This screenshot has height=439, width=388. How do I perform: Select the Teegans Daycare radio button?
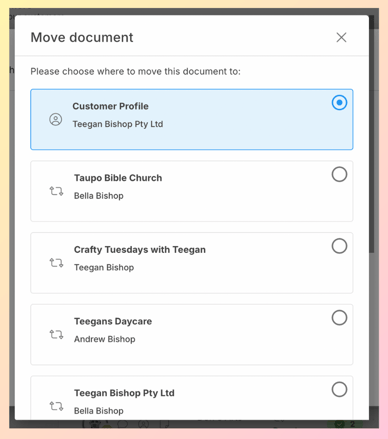pyautogui.click(x=339, y=318)
